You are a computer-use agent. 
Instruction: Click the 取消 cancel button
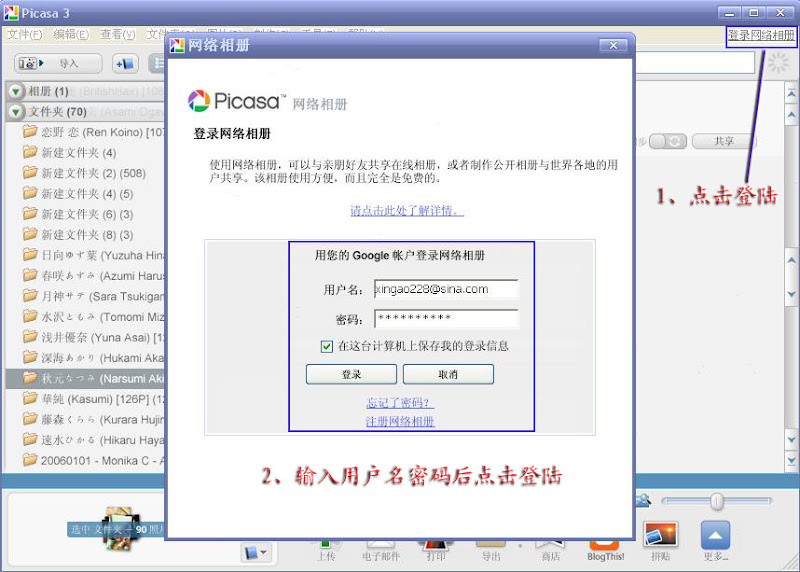tap(448, 374)
